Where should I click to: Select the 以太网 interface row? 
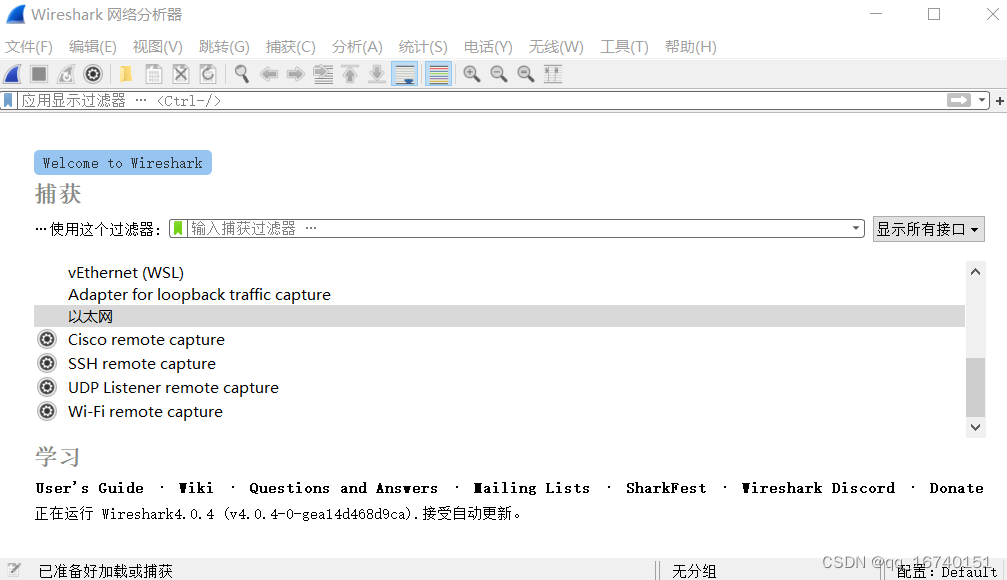point(500,316)
